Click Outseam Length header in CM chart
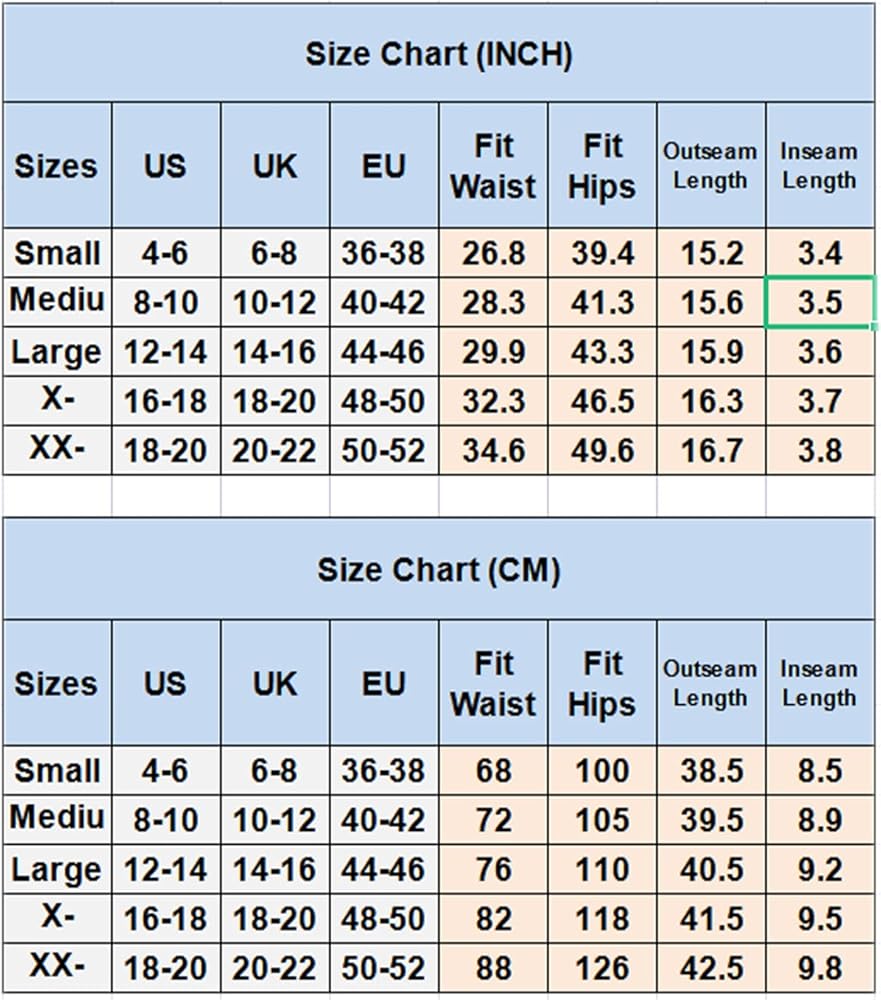 point(711,683)
